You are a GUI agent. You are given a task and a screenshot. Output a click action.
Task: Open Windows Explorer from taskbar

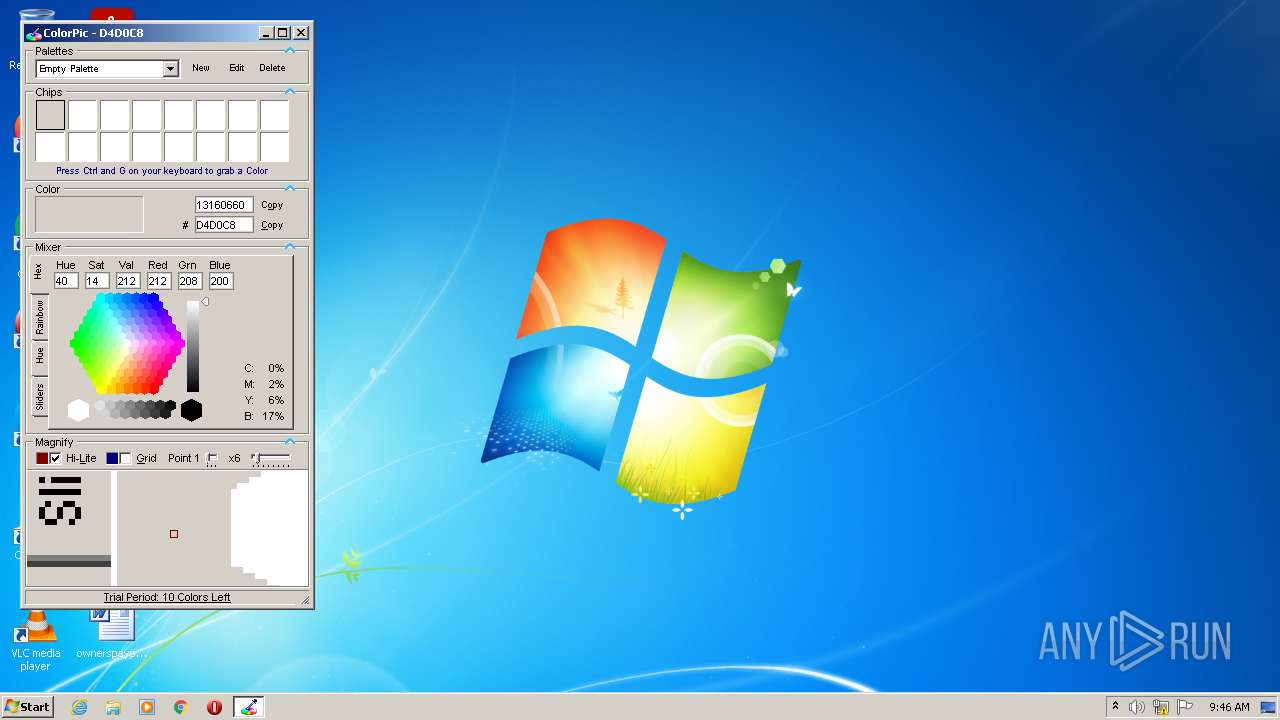click(113, 707)
